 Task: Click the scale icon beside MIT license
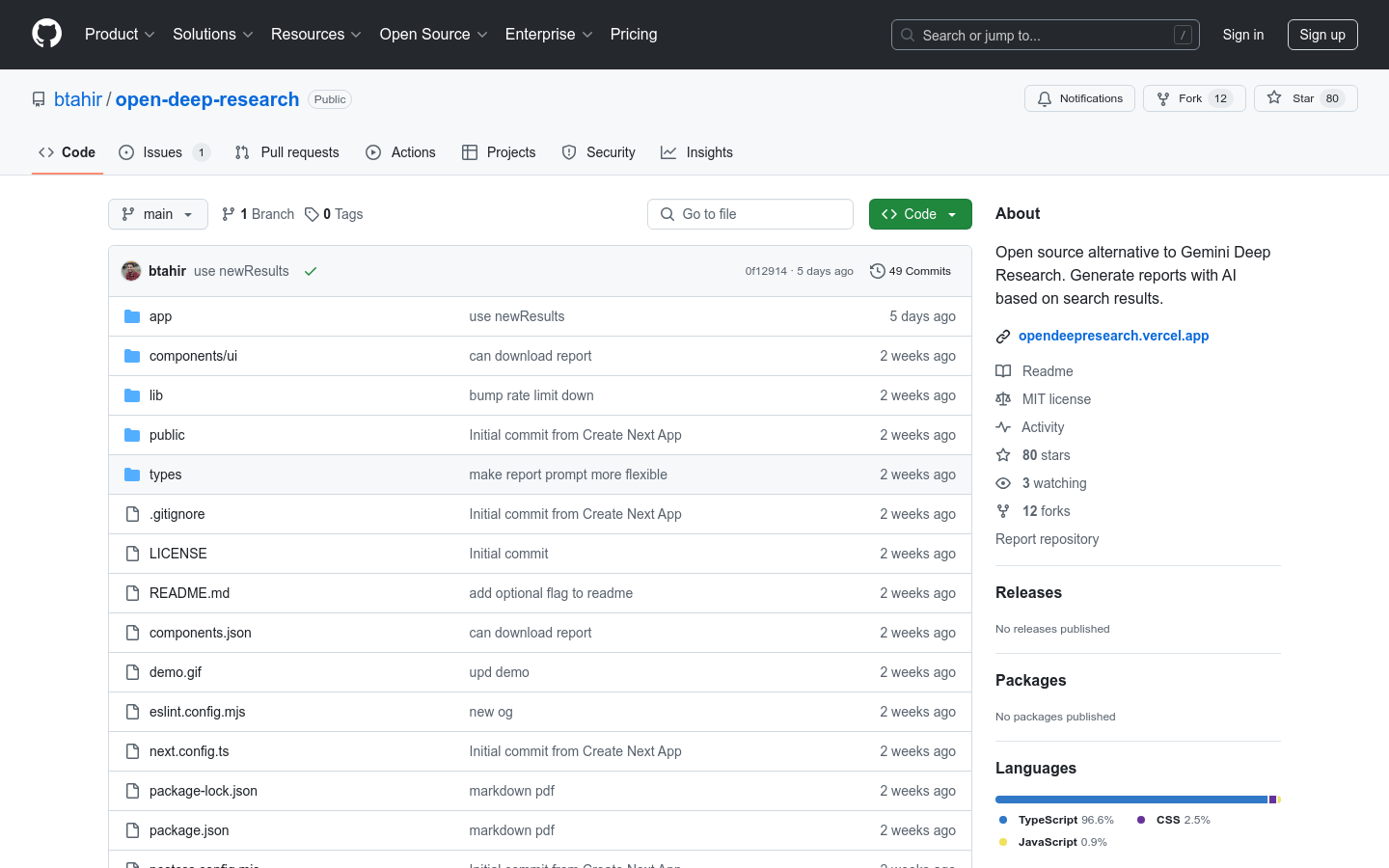coord(1003,399)
